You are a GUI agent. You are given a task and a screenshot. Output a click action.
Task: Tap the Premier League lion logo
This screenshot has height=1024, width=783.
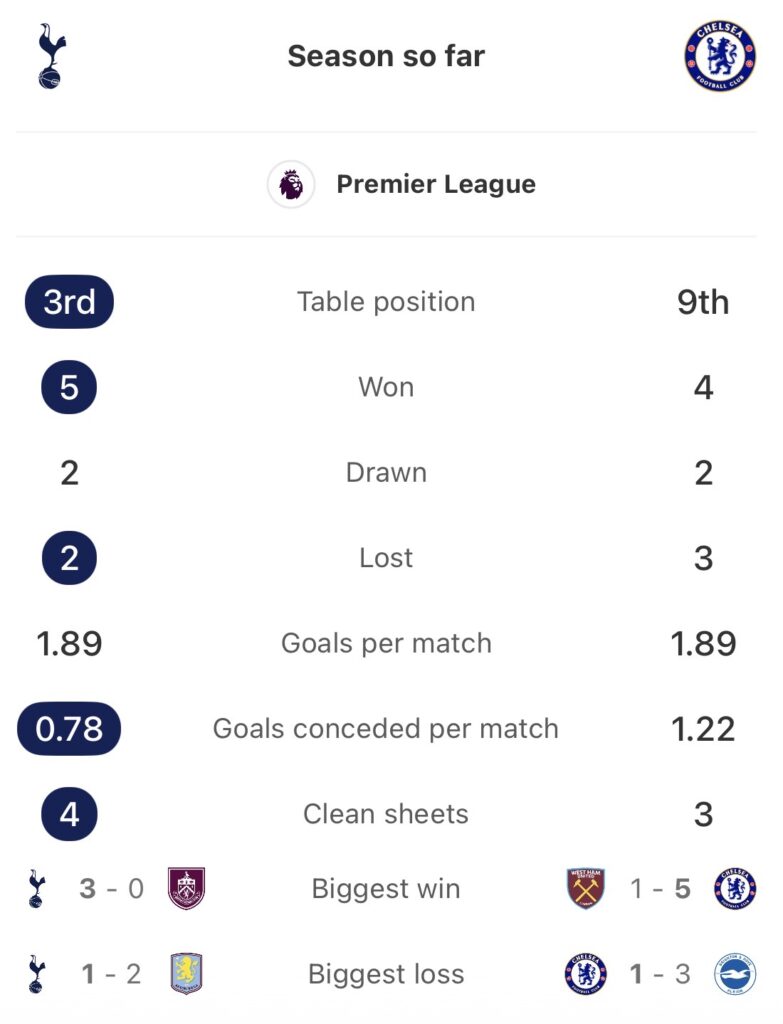click(291, 185)
